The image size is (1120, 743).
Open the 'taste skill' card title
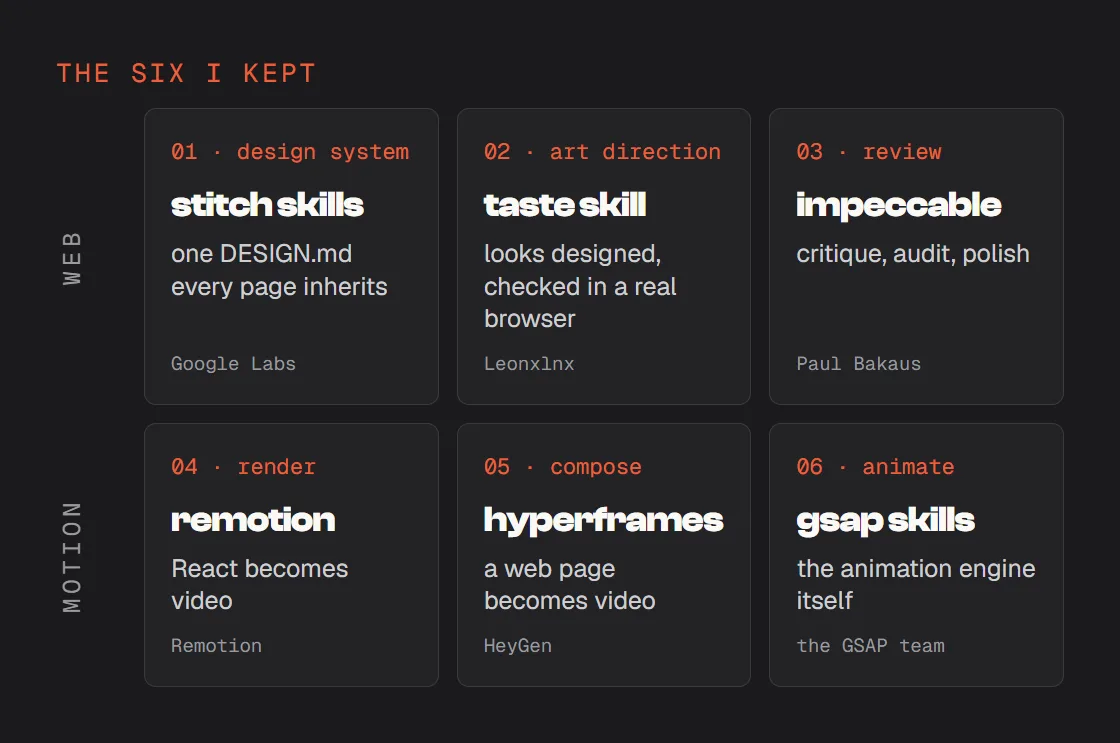[x=565, y=205]
